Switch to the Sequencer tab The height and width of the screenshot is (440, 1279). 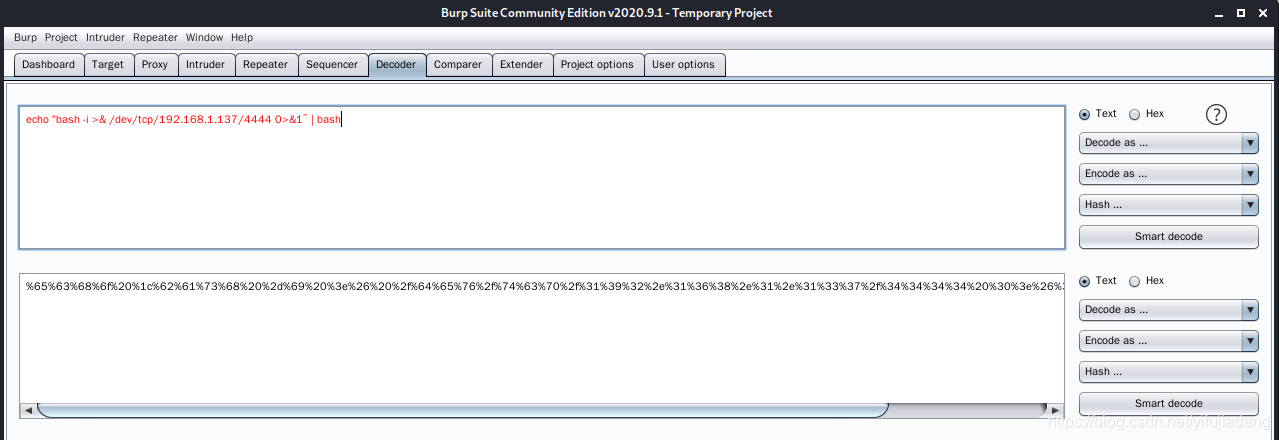point(332,65)
